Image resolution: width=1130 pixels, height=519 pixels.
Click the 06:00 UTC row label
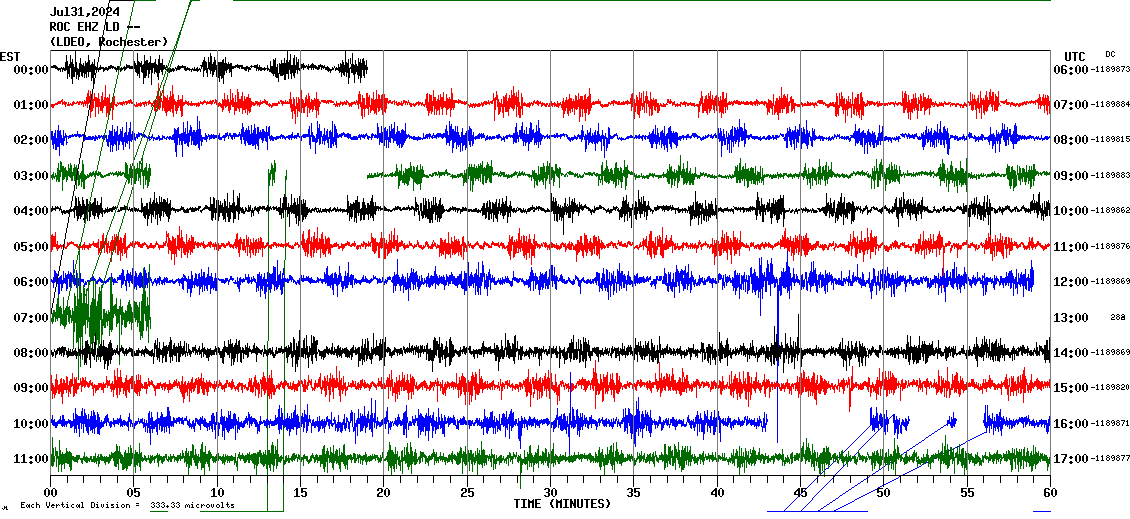click(1070, 70)
